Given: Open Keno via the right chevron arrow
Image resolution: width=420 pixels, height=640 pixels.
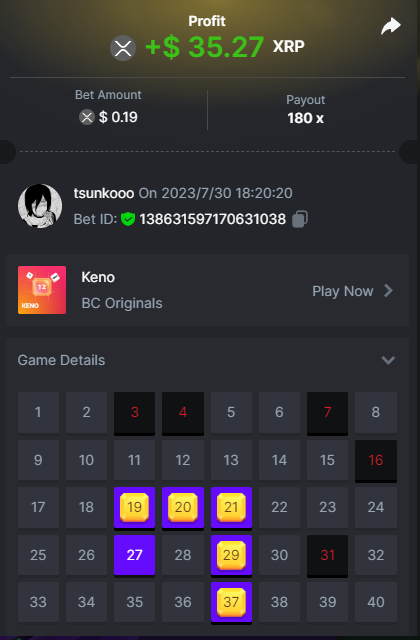Looking at the screenshot, I should pos(389,291).
